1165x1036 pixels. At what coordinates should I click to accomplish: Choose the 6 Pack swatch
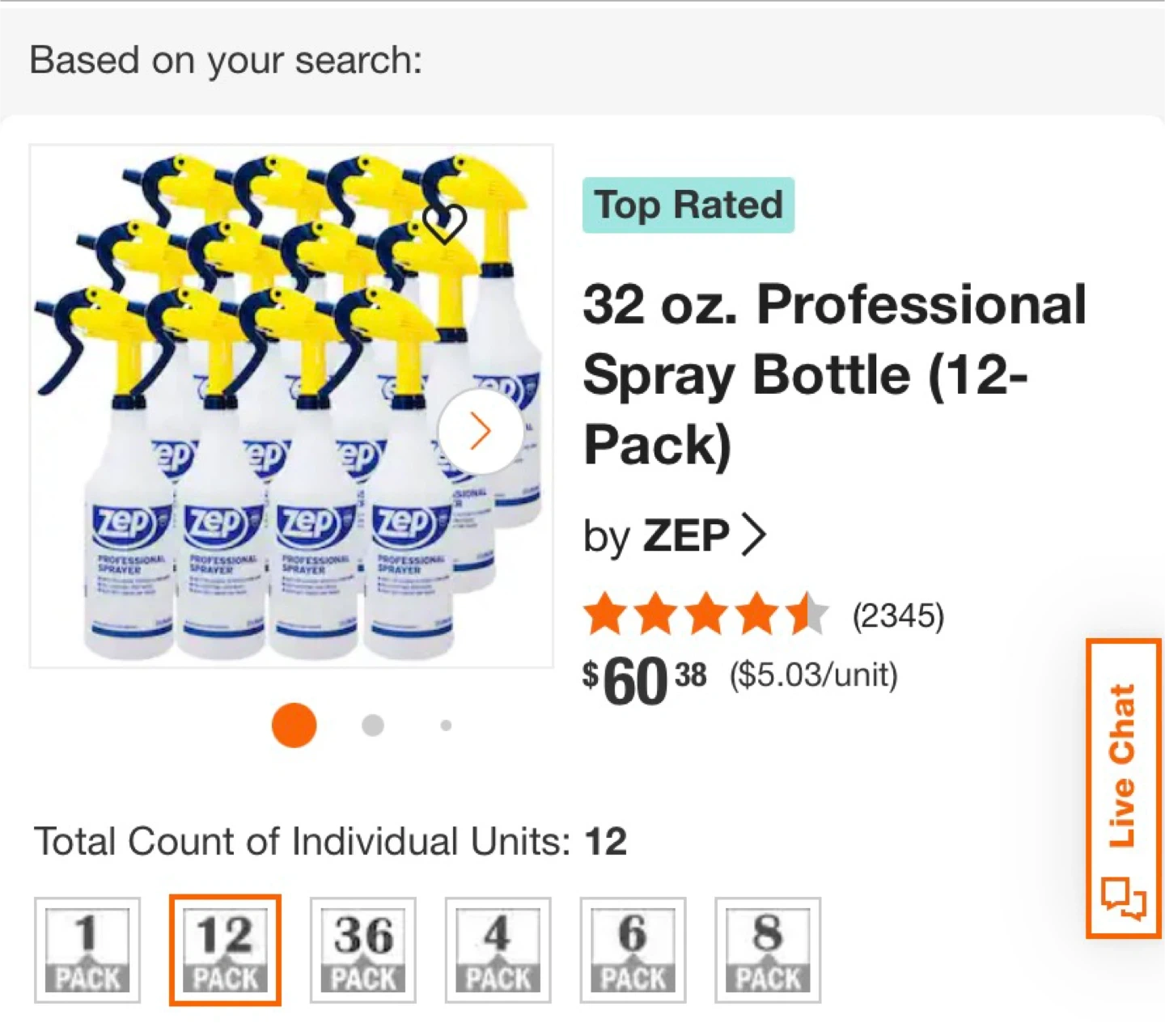[x=633, y=950]
